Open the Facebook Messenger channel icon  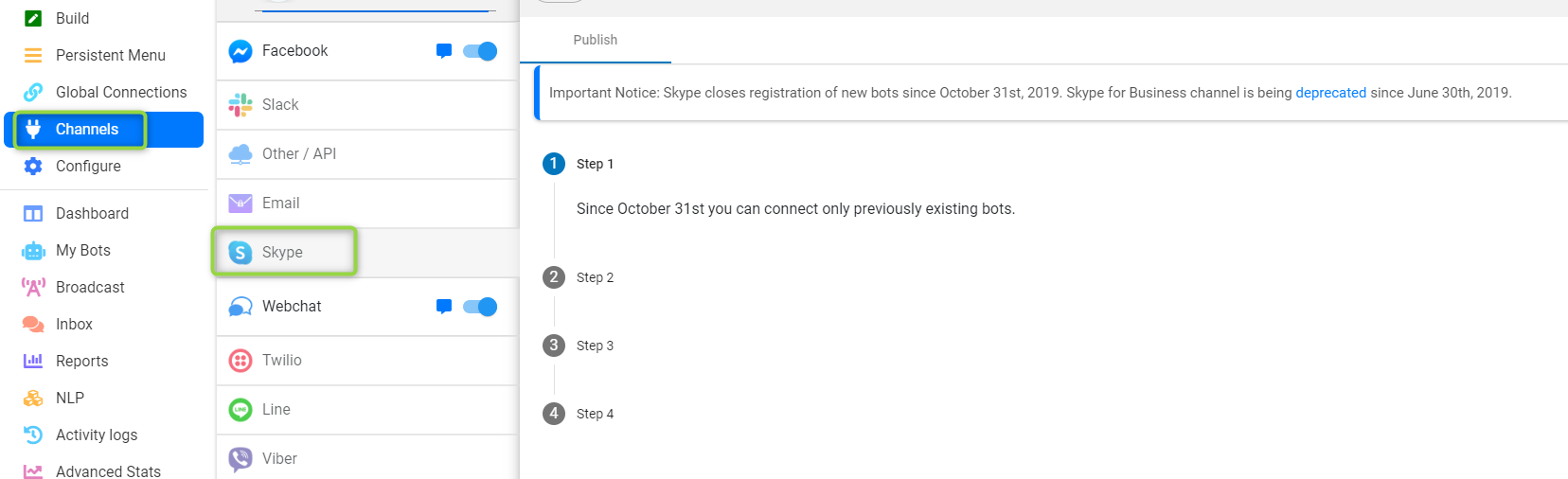point(241,51)
